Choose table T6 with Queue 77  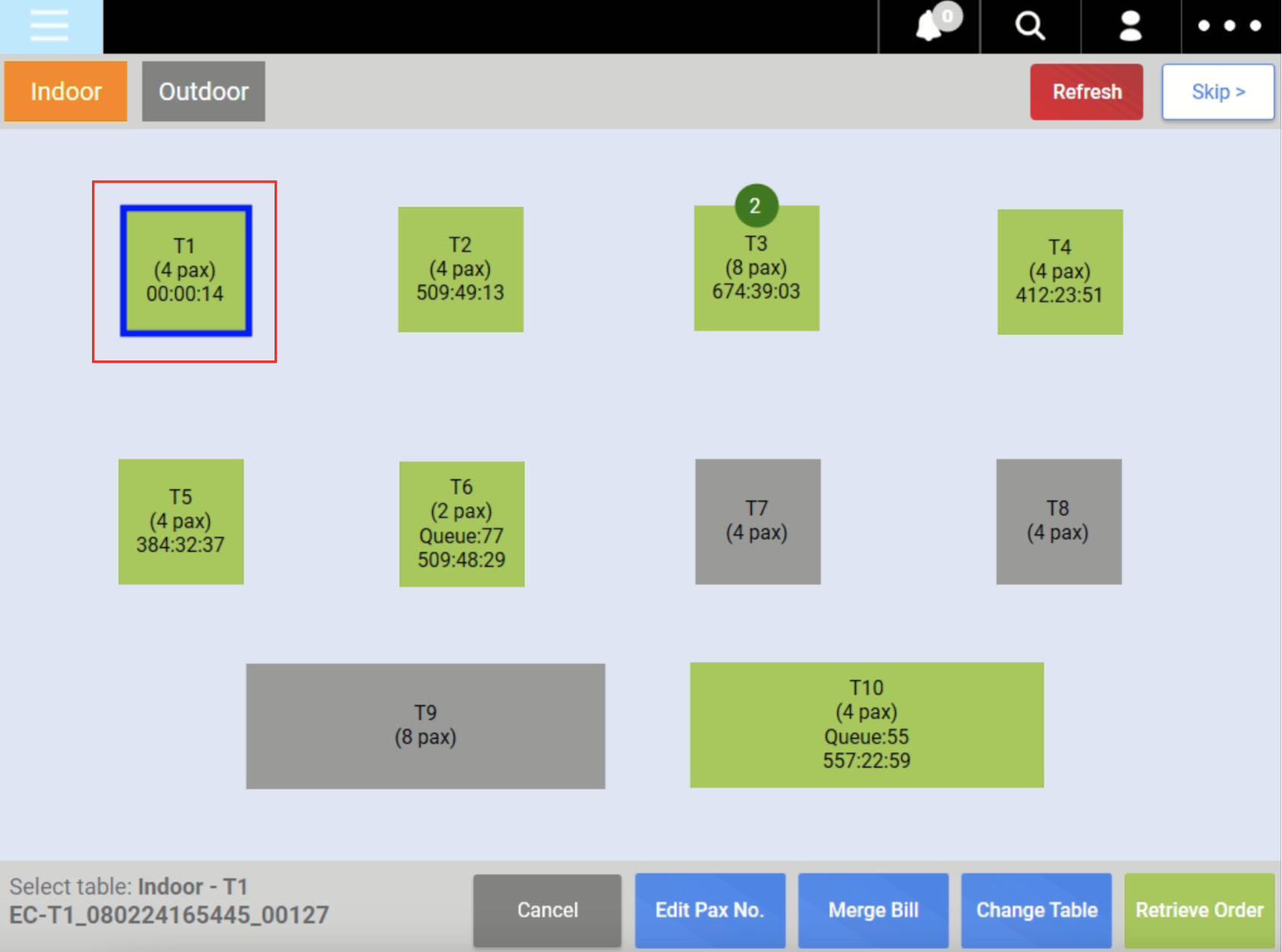(462, 524)
